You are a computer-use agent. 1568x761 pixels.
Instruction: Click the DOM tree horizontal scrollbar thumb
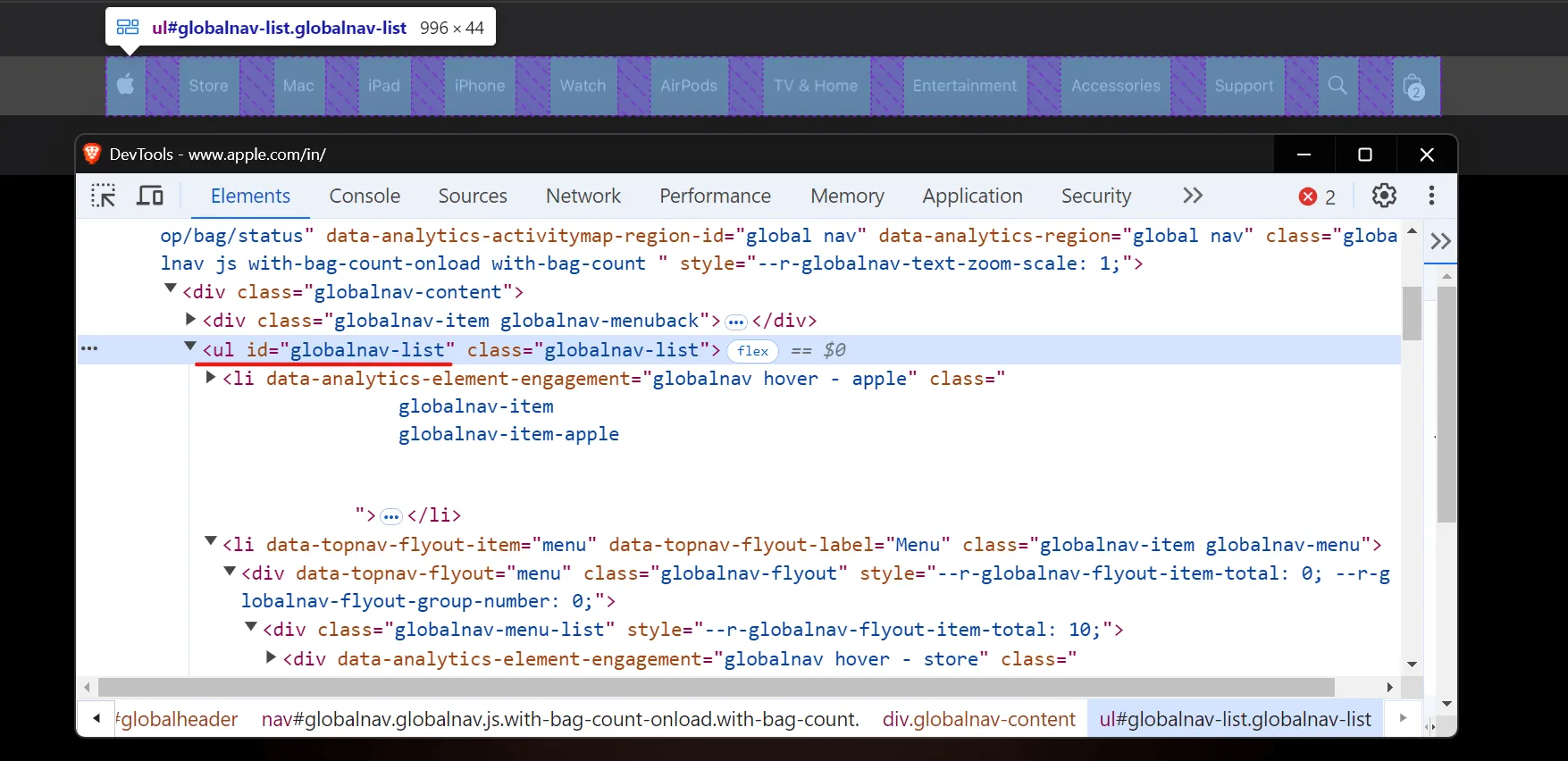[x=716, y=687]
